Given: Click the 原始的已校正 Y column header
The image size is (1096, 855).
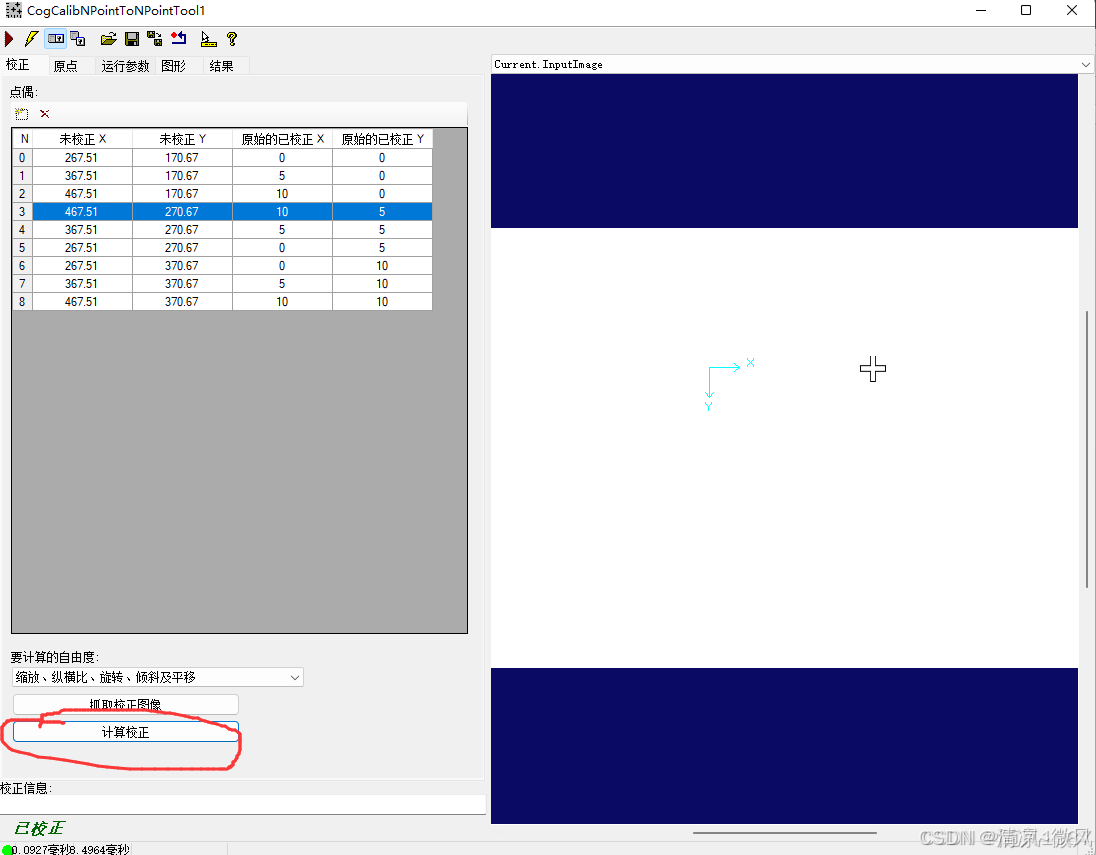Looking at the screenshot, I should coord(382,139).
